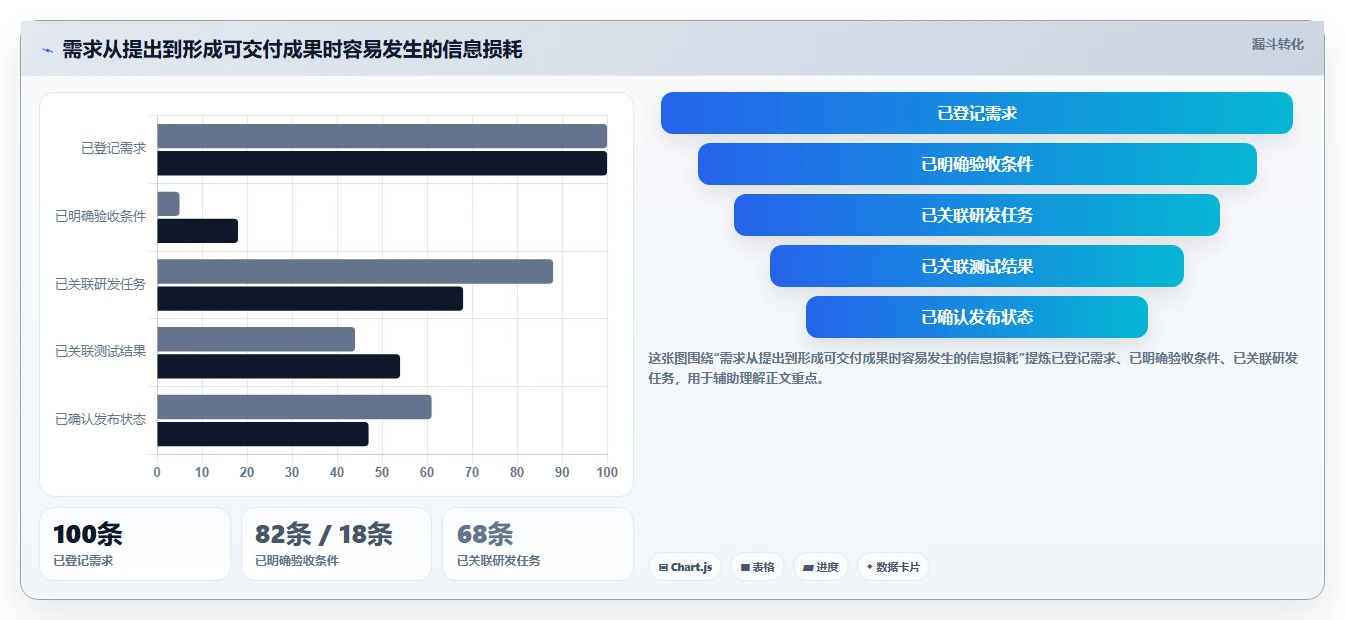This screenshot has height=620, width=1345.
Task: Open the 82条 / 18条 stat card
Action: click(336, 544)
